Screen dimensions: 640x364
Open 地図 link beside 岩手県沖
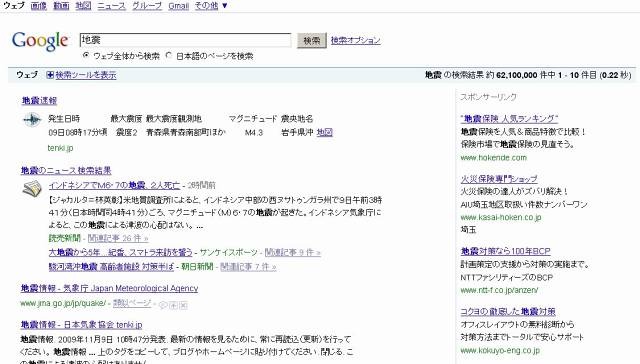324,132
